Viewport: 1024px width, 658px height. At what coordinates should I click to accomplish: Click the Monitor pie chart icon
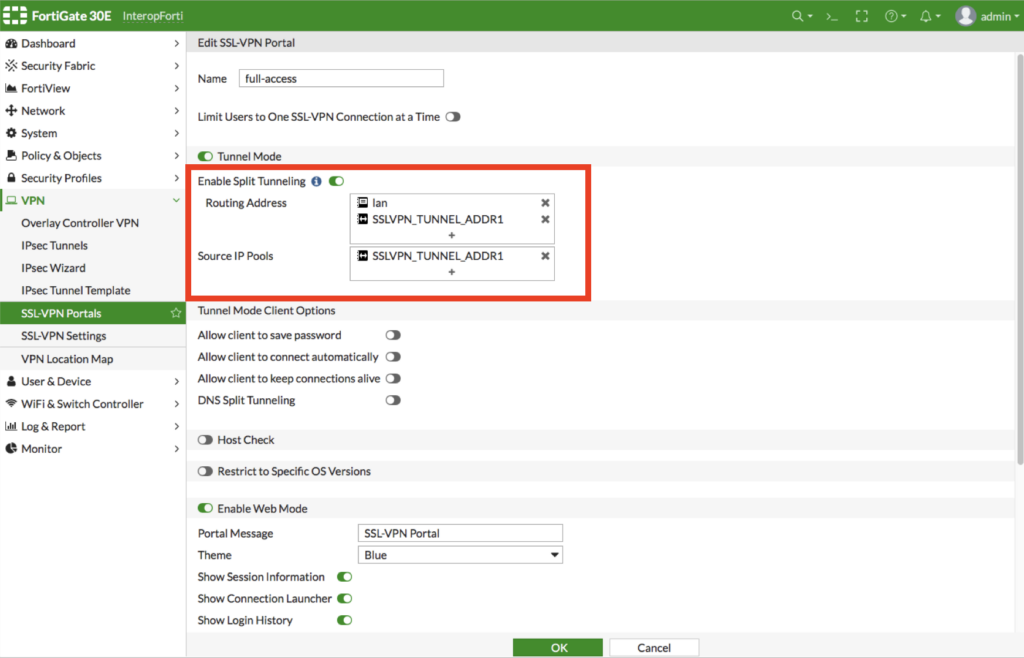click(11, 448)
